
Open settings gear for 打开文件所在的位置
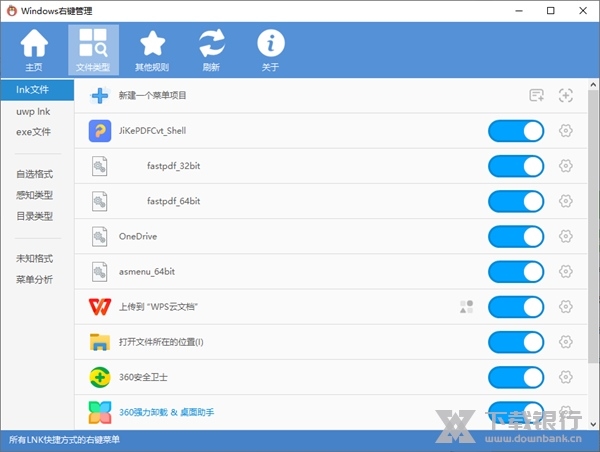pyautogui.click(x=566, y=342)
